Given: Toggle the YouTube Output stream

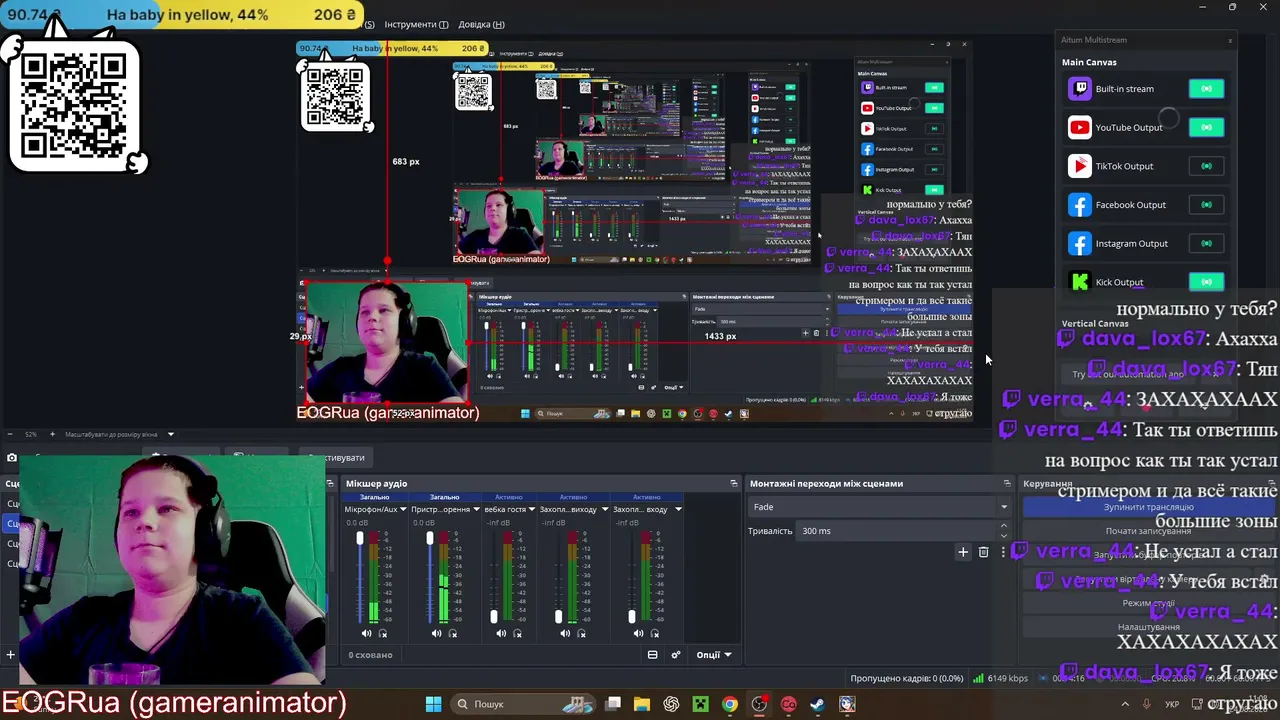Looking at the screenshot, I should (x=1206, y=127).
